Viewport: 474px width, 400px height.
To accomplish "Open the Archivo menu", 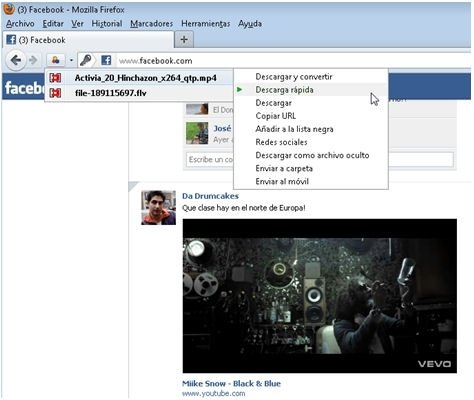I will pos(20,24).
